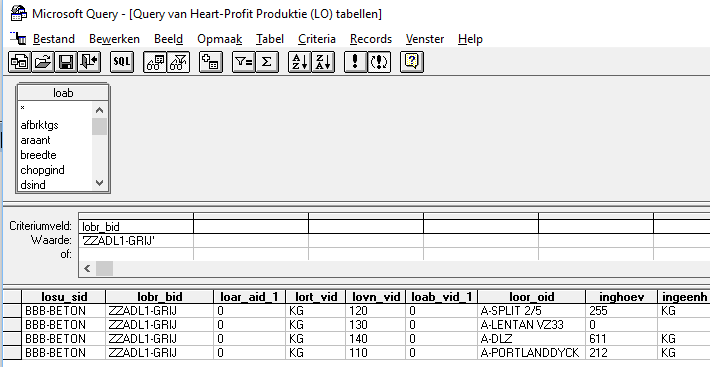Image resolution: width=710 pixels, height=367 pixels.
Task: Click the lovn_vid value 110
Action: pos(376,353)
